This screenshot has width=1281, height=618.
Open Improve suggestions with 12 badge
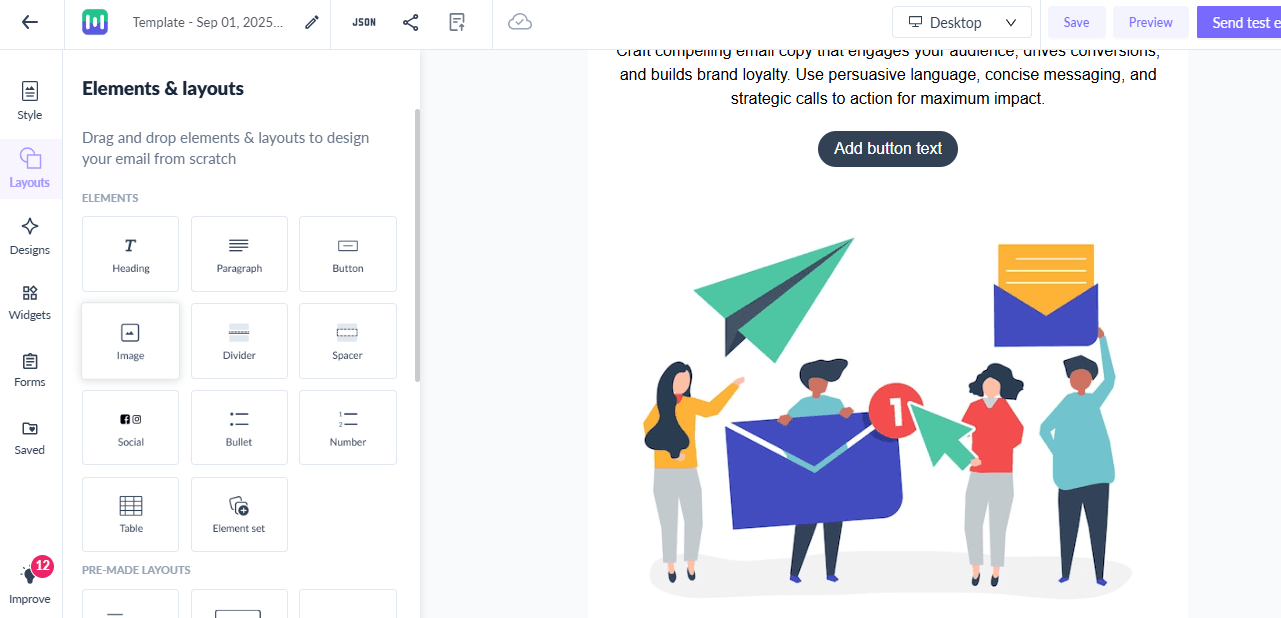pos(30,582)
